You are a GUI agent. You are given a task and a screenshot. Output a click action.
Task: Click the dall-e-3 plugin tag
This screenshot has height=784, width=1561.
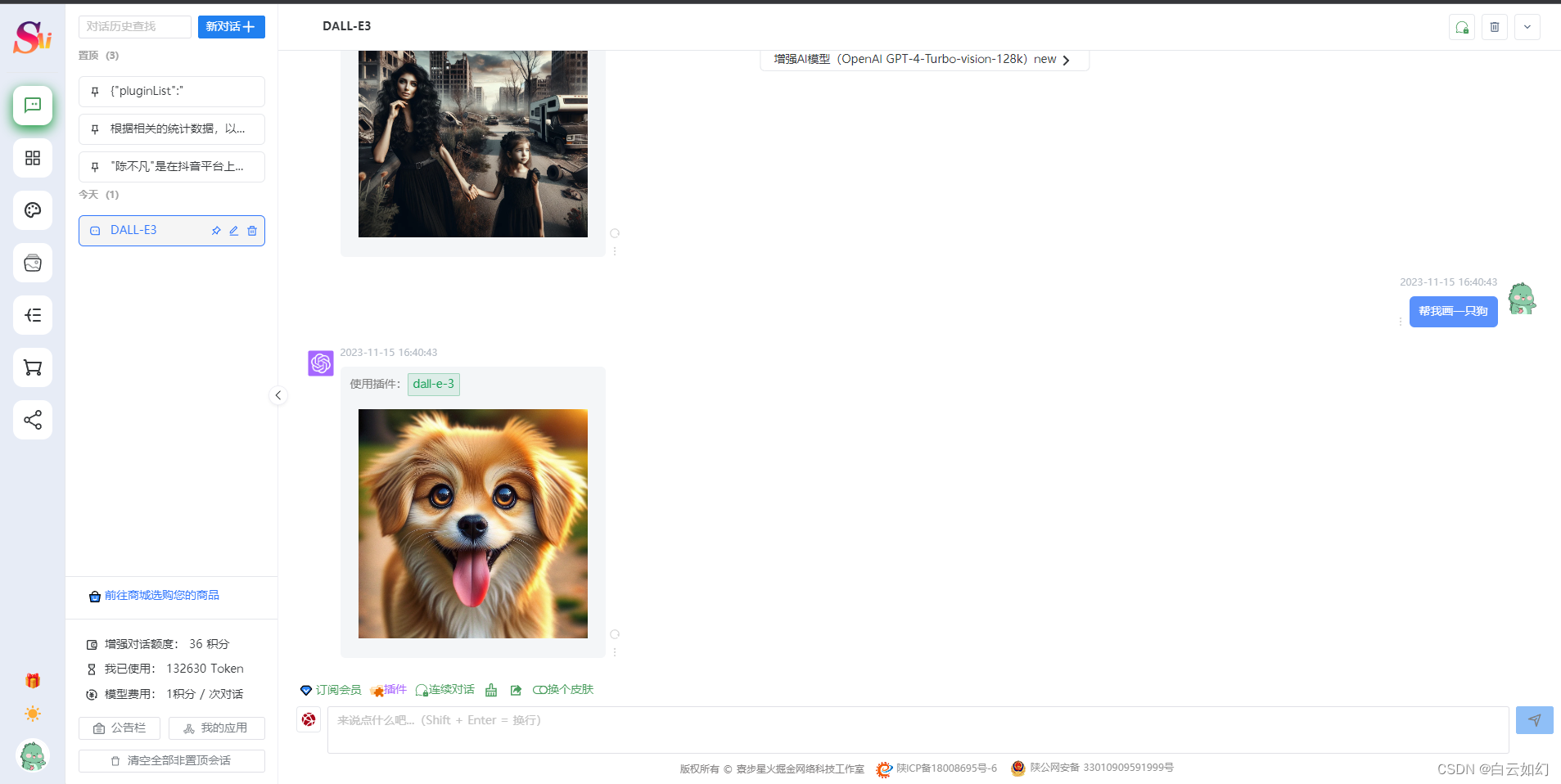(434, 385)
